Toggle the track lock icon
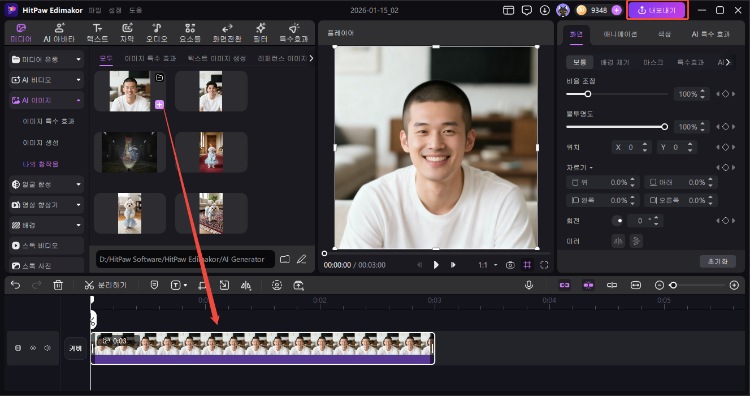The width and height of the screenshot is (750, 396). click(x=18, y=348)
